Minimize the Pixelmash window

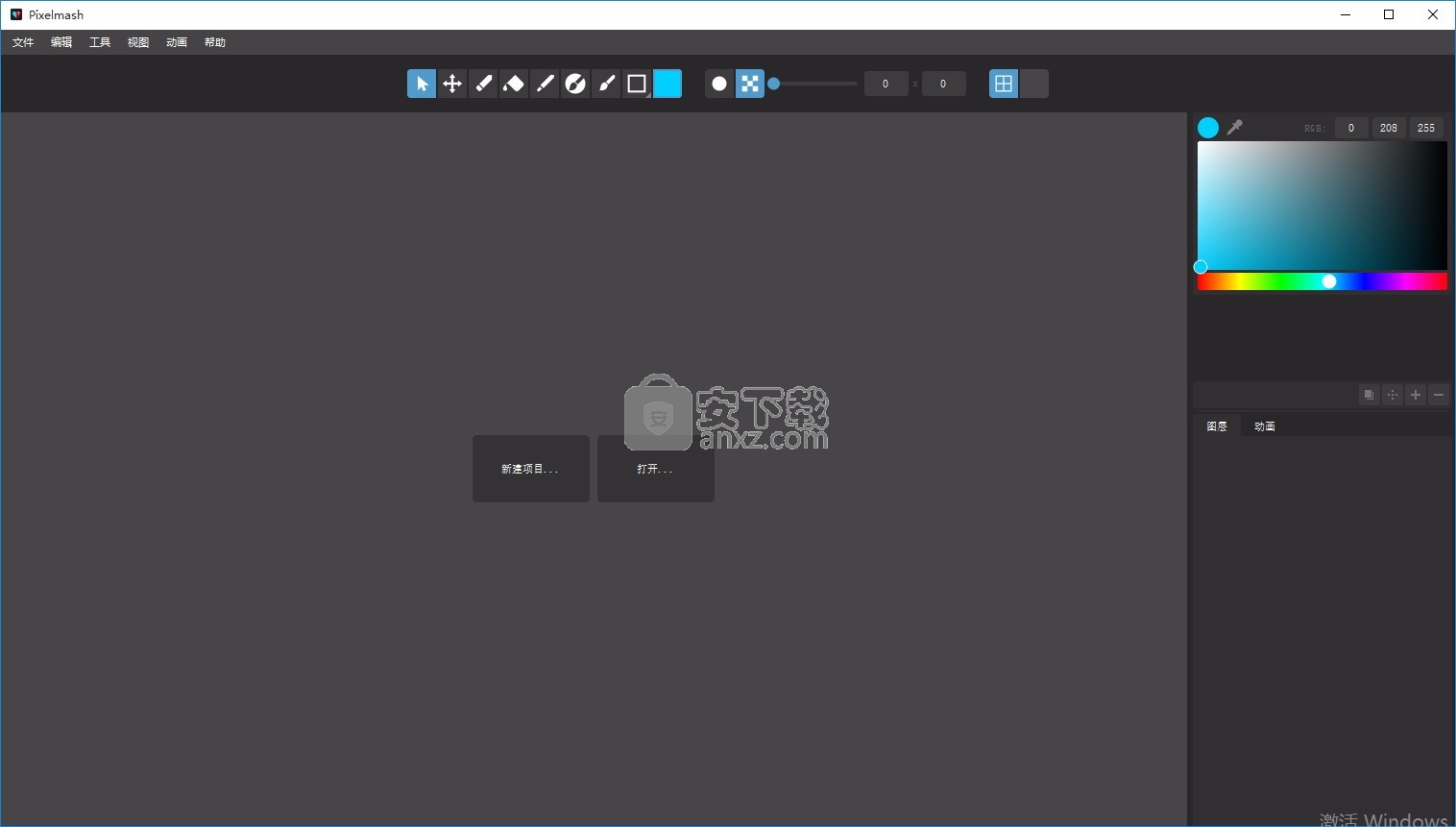pyautogui.click(x=1346, y=14)
